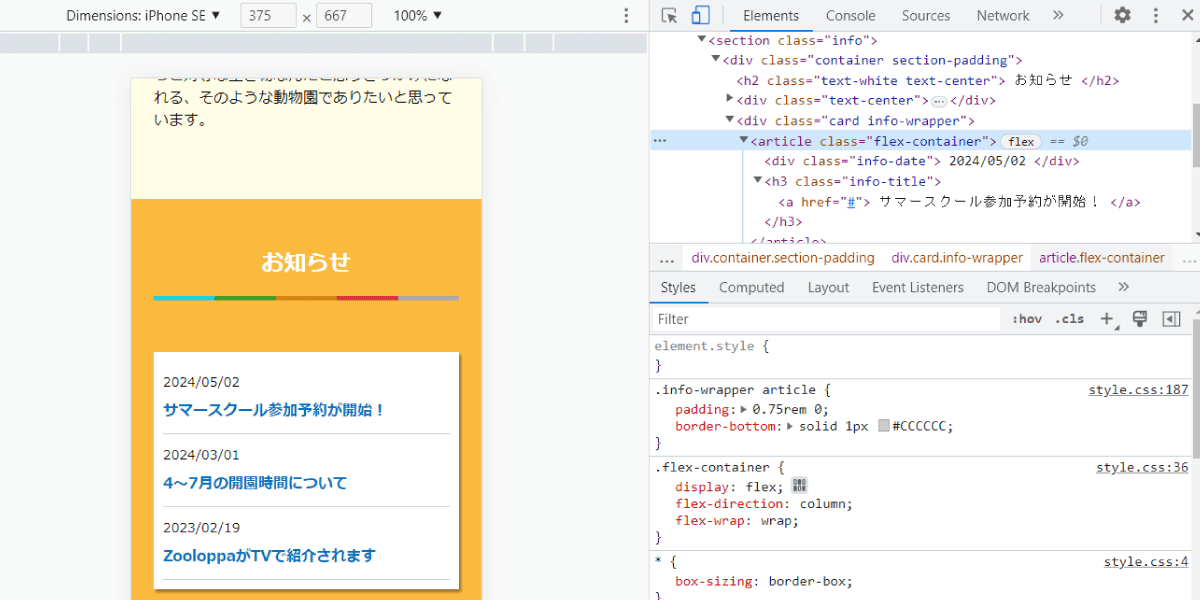Screen dimensions: 1200x600
Task: Open DevTools settings gear
Action: [1123, 15]
